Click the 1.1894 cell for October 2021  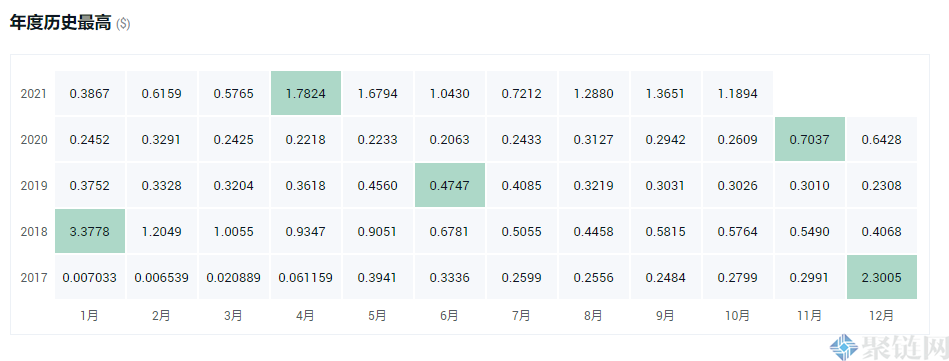(738, 93)
